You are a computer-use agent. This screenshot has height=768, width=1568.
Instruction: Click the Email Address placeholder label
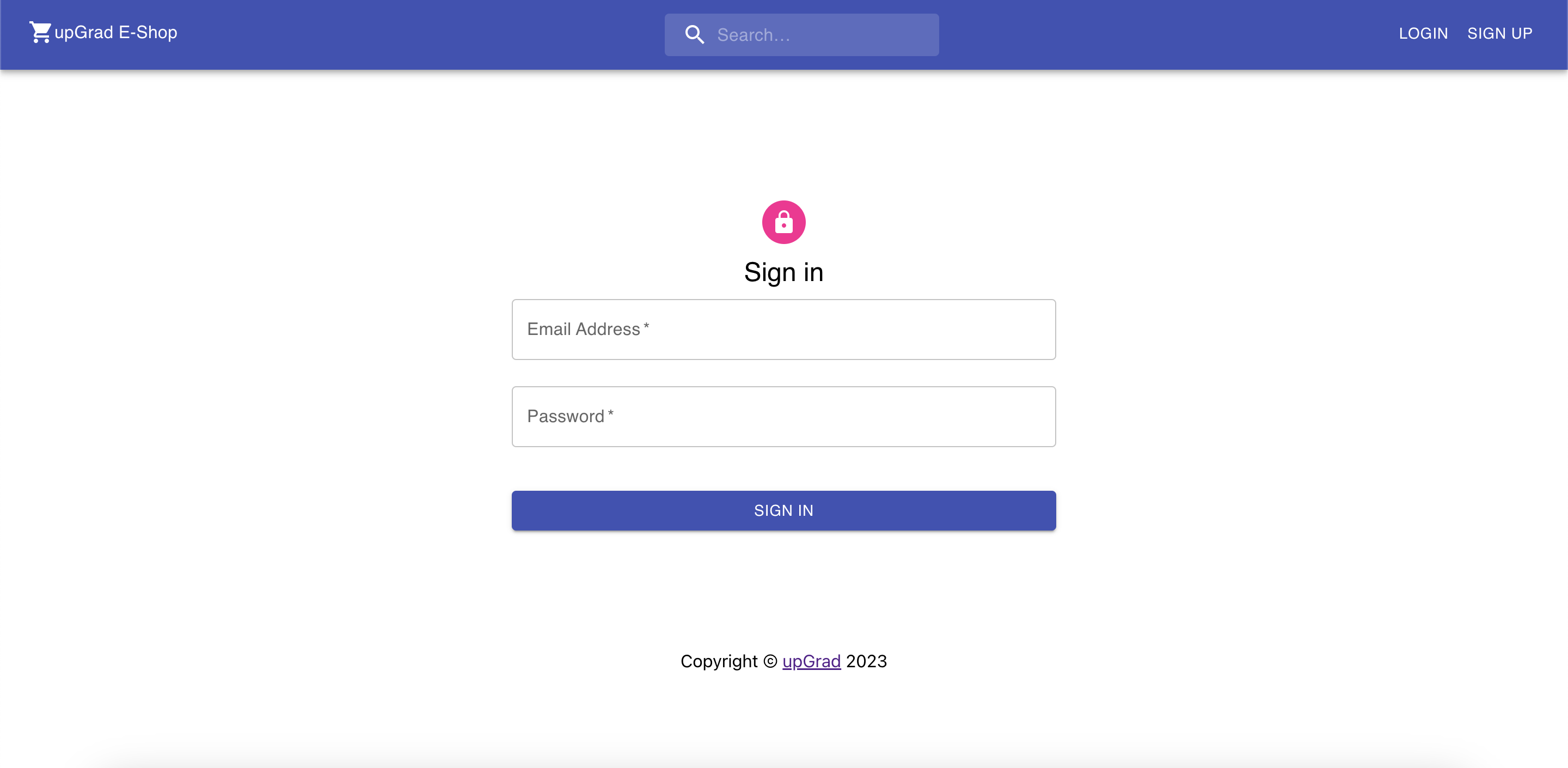coord(587,329)
